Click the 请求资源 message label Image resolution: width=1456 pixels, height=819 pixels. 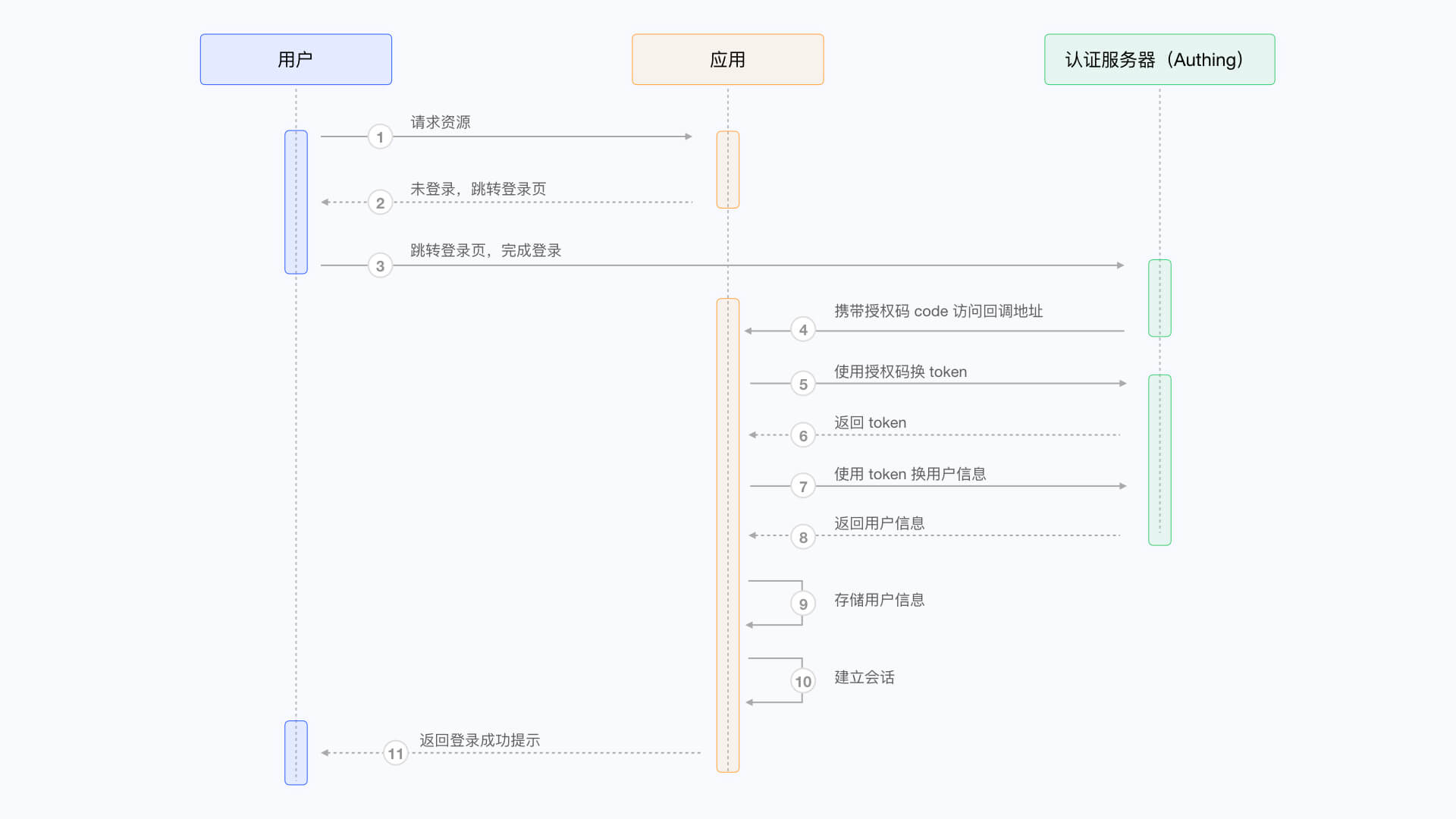click(x=441, y=122)
